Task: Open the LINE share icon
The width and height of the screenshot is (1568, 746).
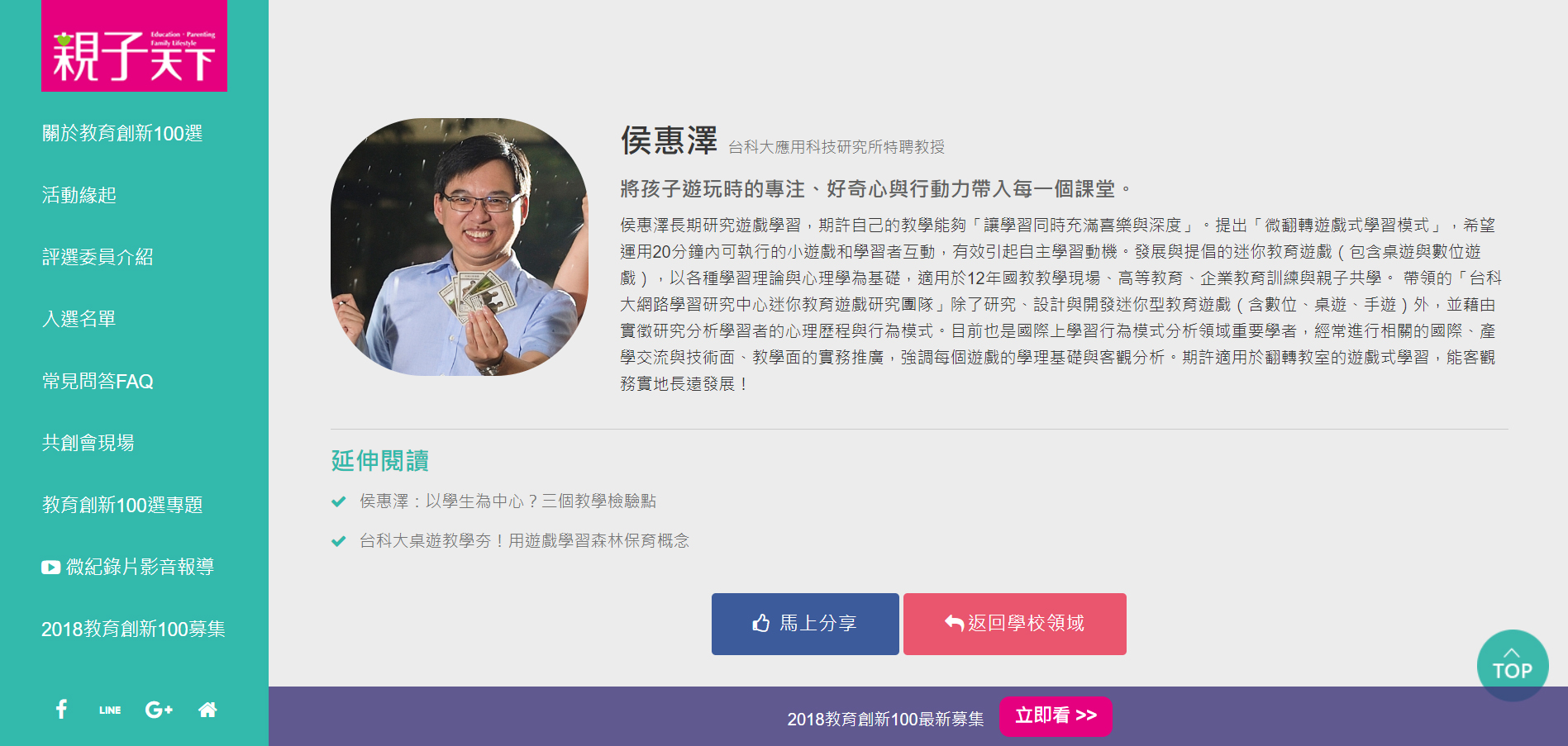Action: (x=110, y=710)
